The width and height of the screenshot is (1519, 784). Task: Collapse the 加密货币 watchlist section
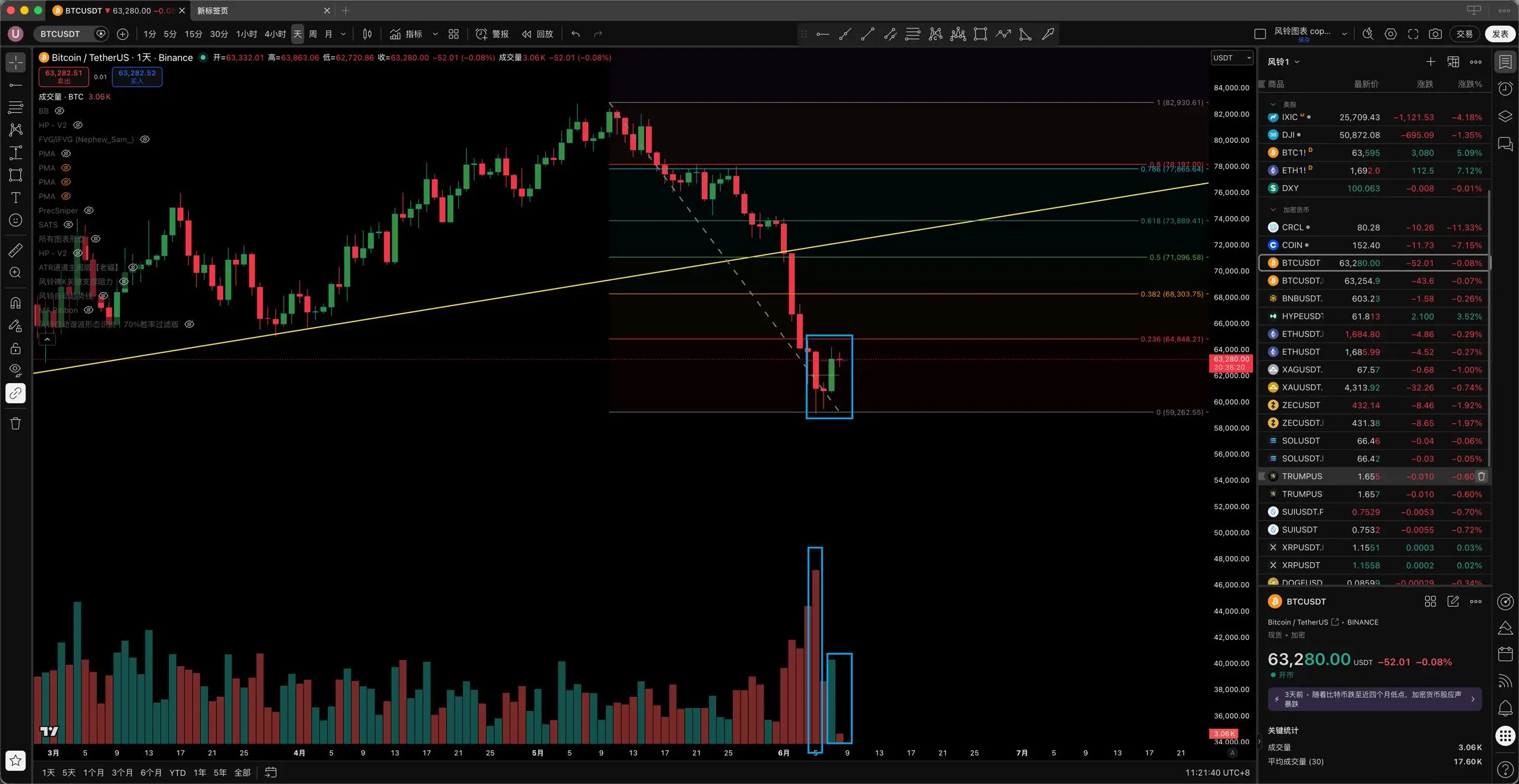1273,209
